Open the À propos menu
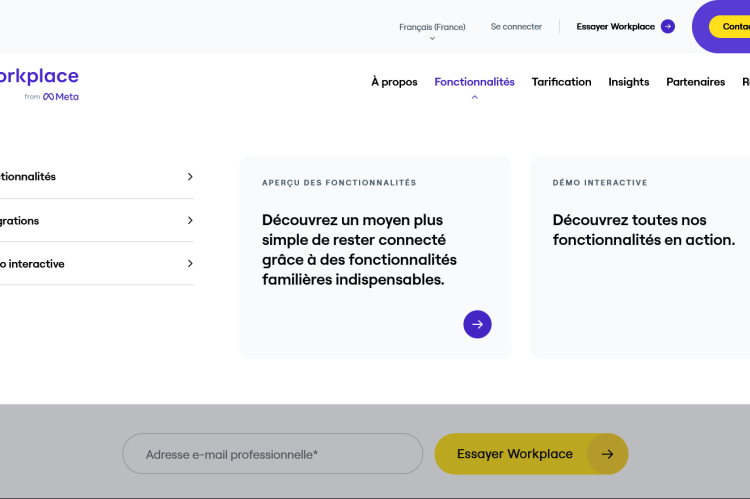The height and width of the screenshot is (499, 750). (394, 82)
